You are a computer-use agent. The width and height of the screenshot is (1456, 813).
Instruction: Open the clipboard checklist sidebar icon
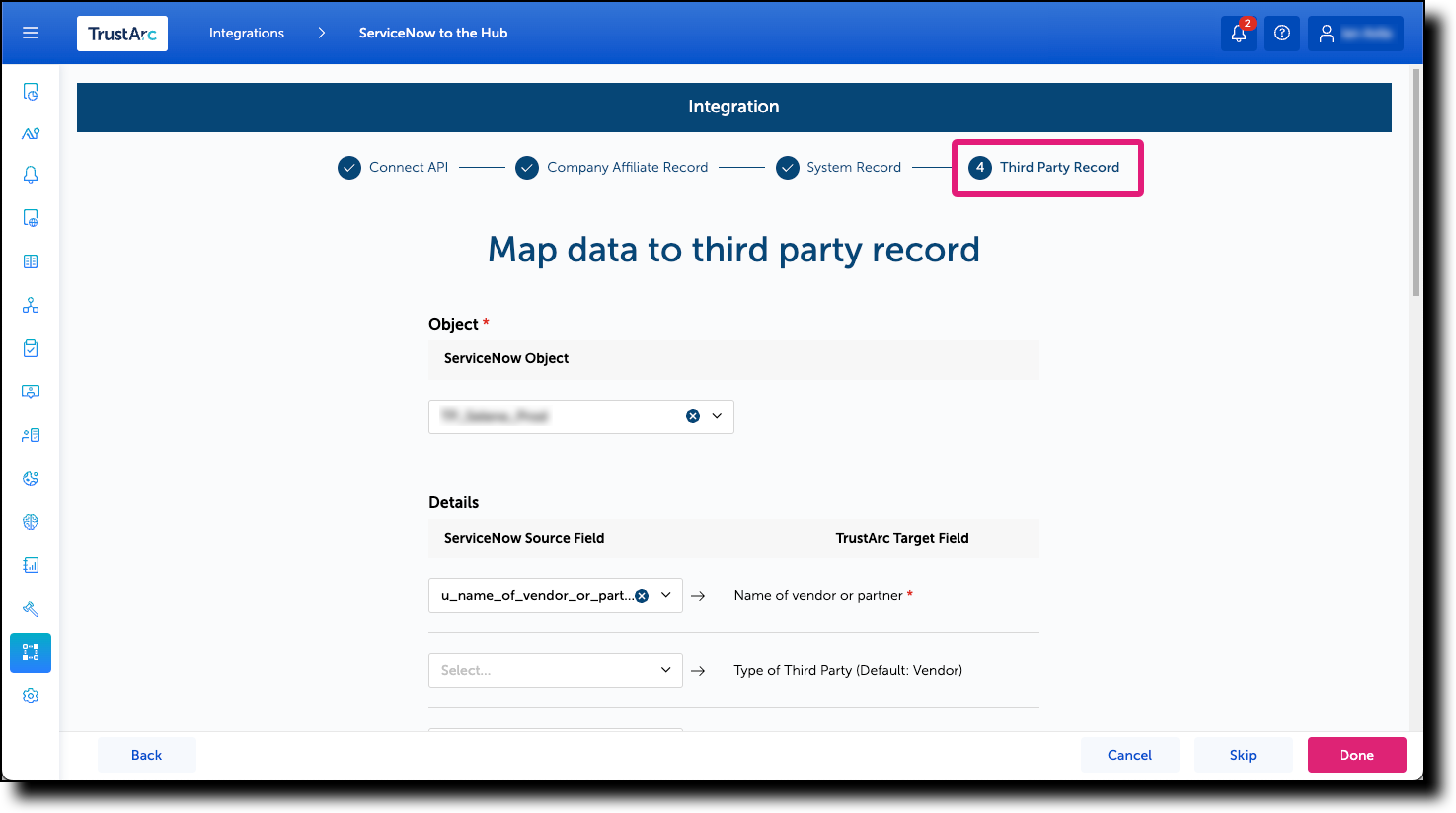point(30,347)
